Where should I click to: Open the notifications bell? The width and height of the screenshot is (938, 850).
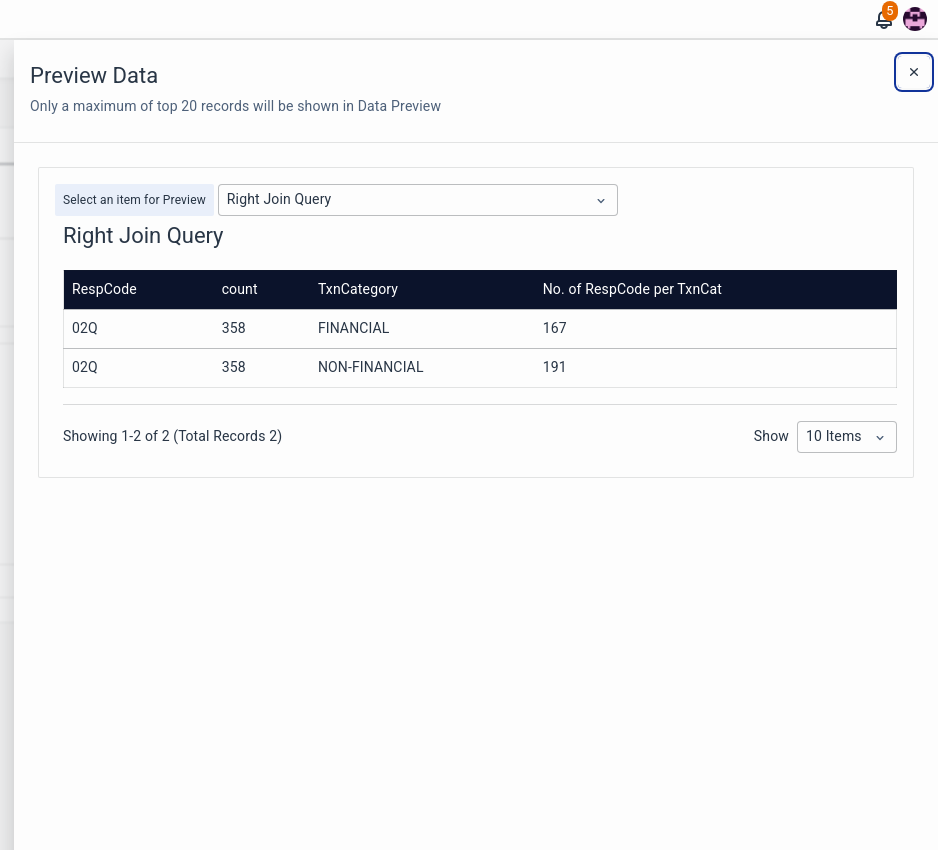pyautogui.click(x=883, y=20)
